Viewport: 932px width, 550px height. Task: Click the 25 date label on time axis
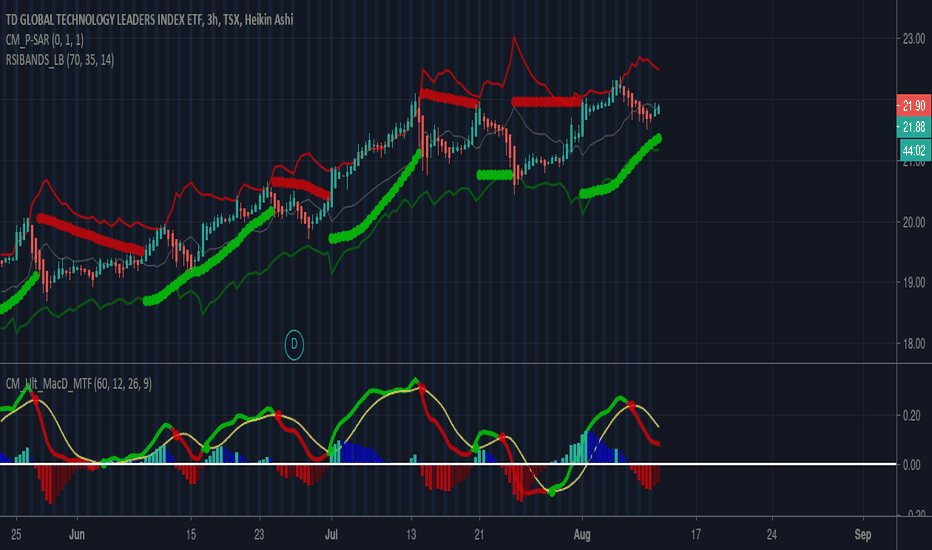click(x=16, y=534)
